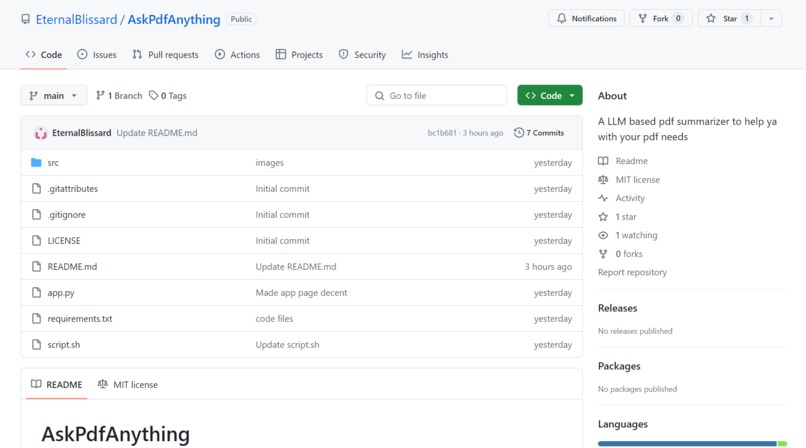Open the src folder
806x448 pixels.
[53, 163]
